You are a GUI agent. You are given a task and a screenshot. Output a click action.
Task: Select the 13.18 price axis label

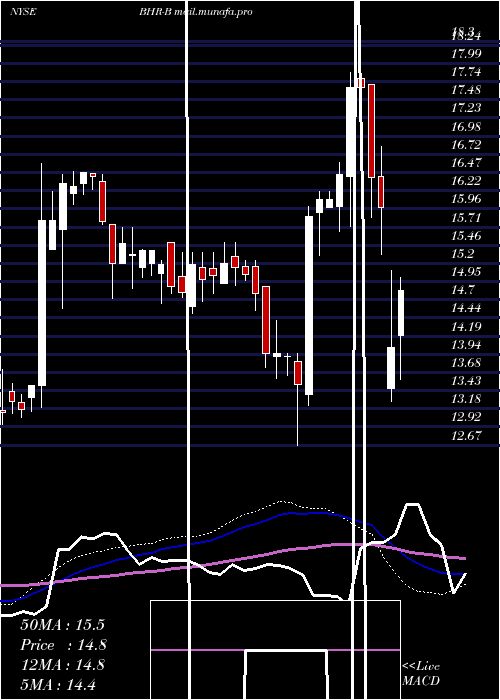pos(466,399)
